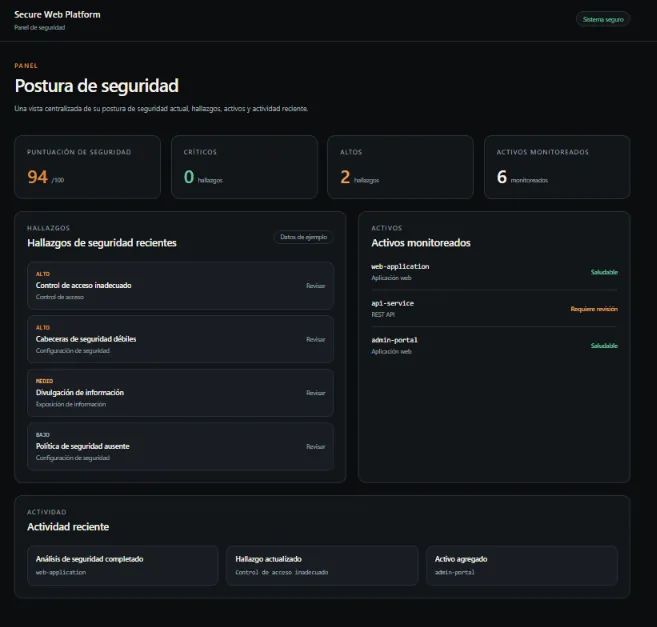Open Revisar for Control de acceso inadecuado
Image resolution: width=657 pixels, height=627 pixels.
(316, 286)
